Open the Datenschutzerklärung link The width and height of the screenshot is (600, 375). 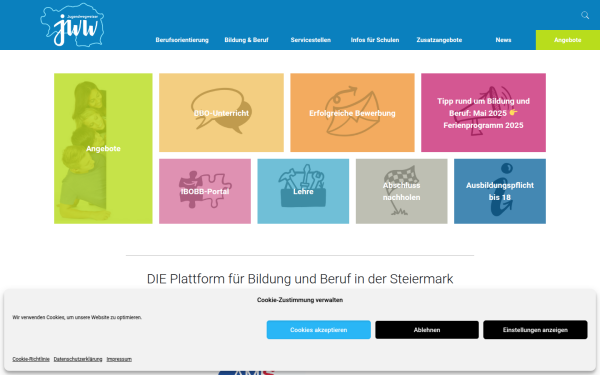[x=78, y=359]
